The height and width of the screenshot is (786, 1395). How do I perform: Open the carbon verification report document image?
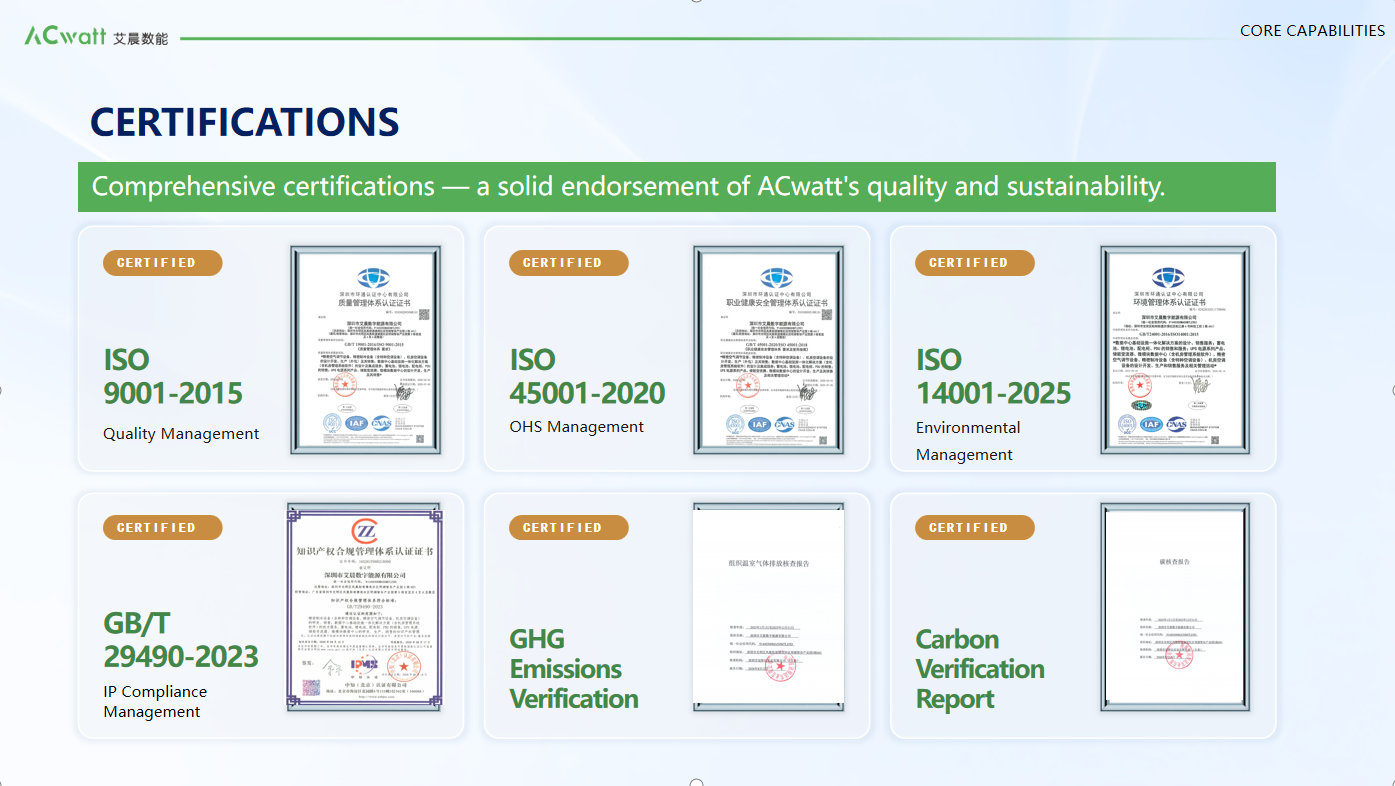coord(1176,607)
